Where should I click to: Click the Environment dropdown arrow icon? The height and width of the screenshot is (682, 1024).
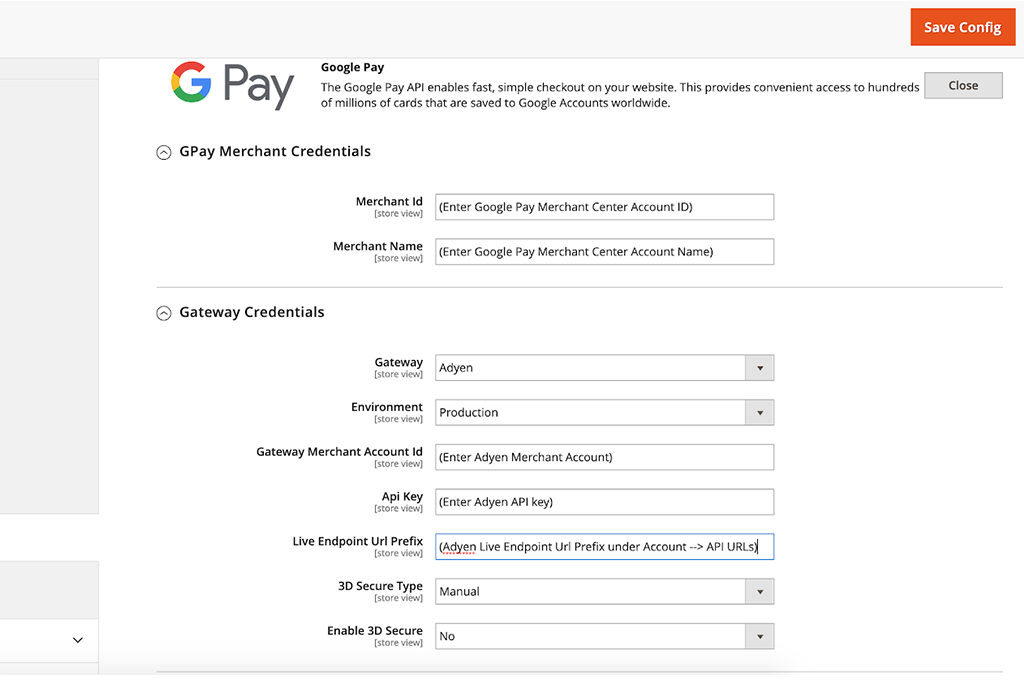tap(759, 412)
